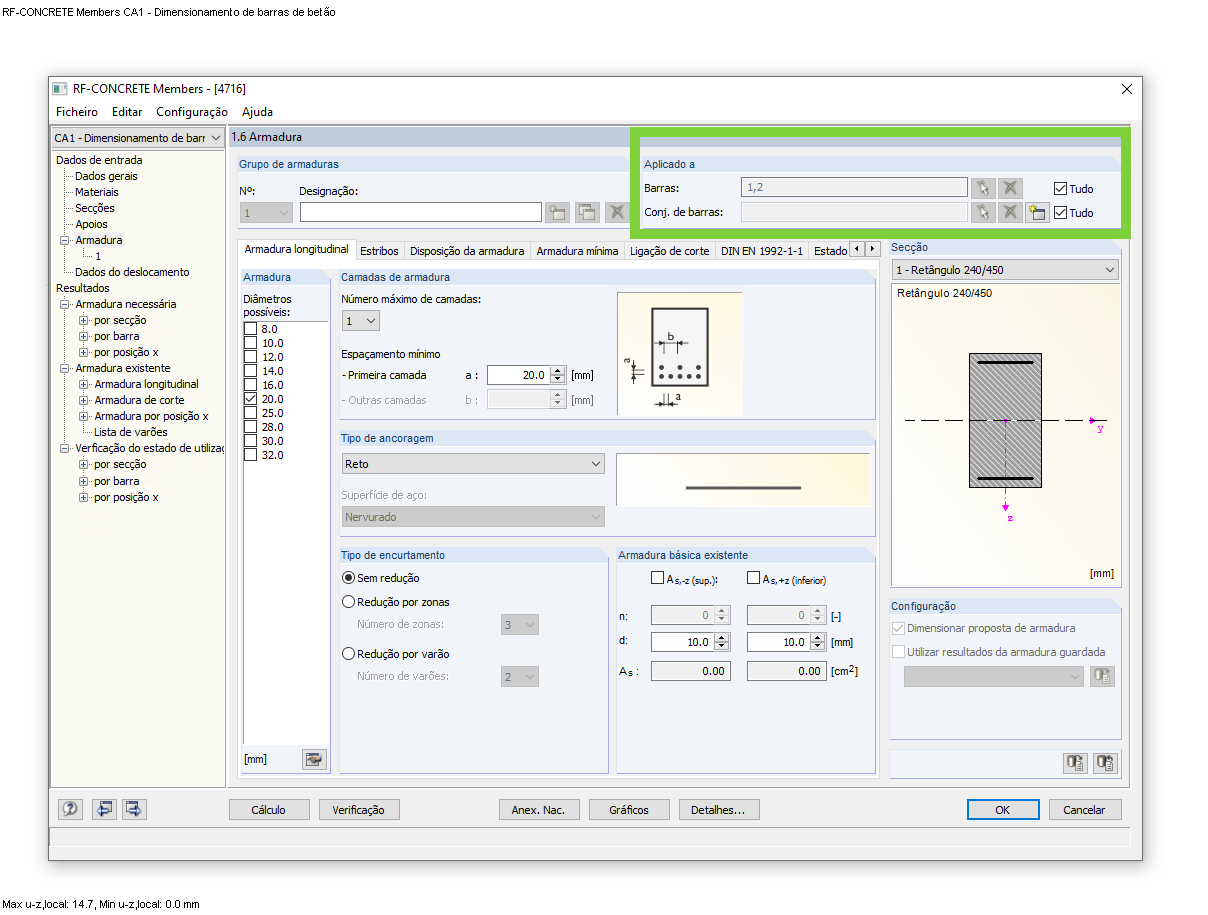This screenshot has width=1208, height=915.
Task: Open the Ajuda menu
Action: (257, 112)
